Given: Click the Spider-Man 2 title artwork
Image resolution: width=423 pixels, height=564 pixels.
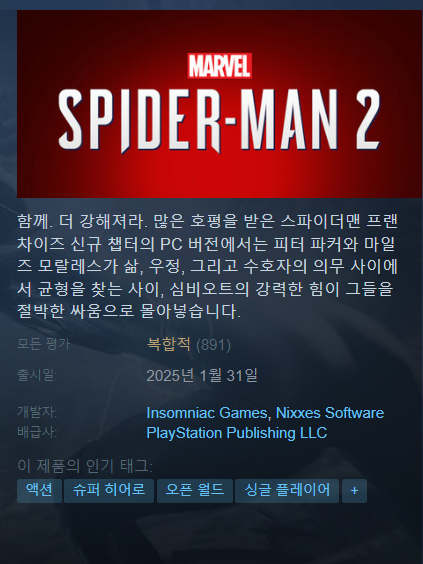Looking at the screenshot, I should click(219, 120).
